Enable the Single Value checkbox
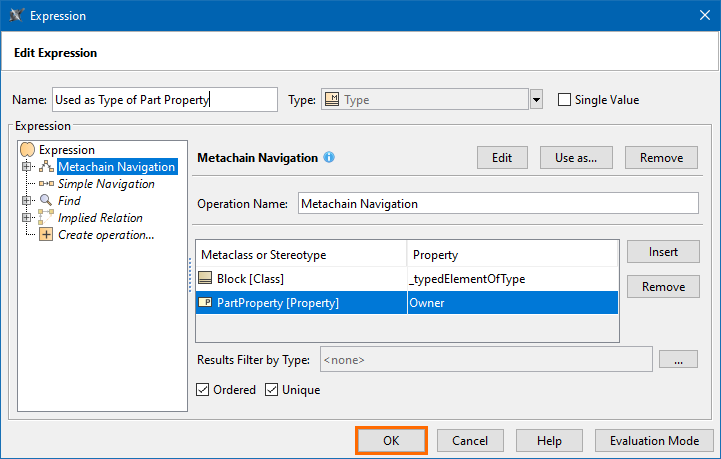 point(564,100)
